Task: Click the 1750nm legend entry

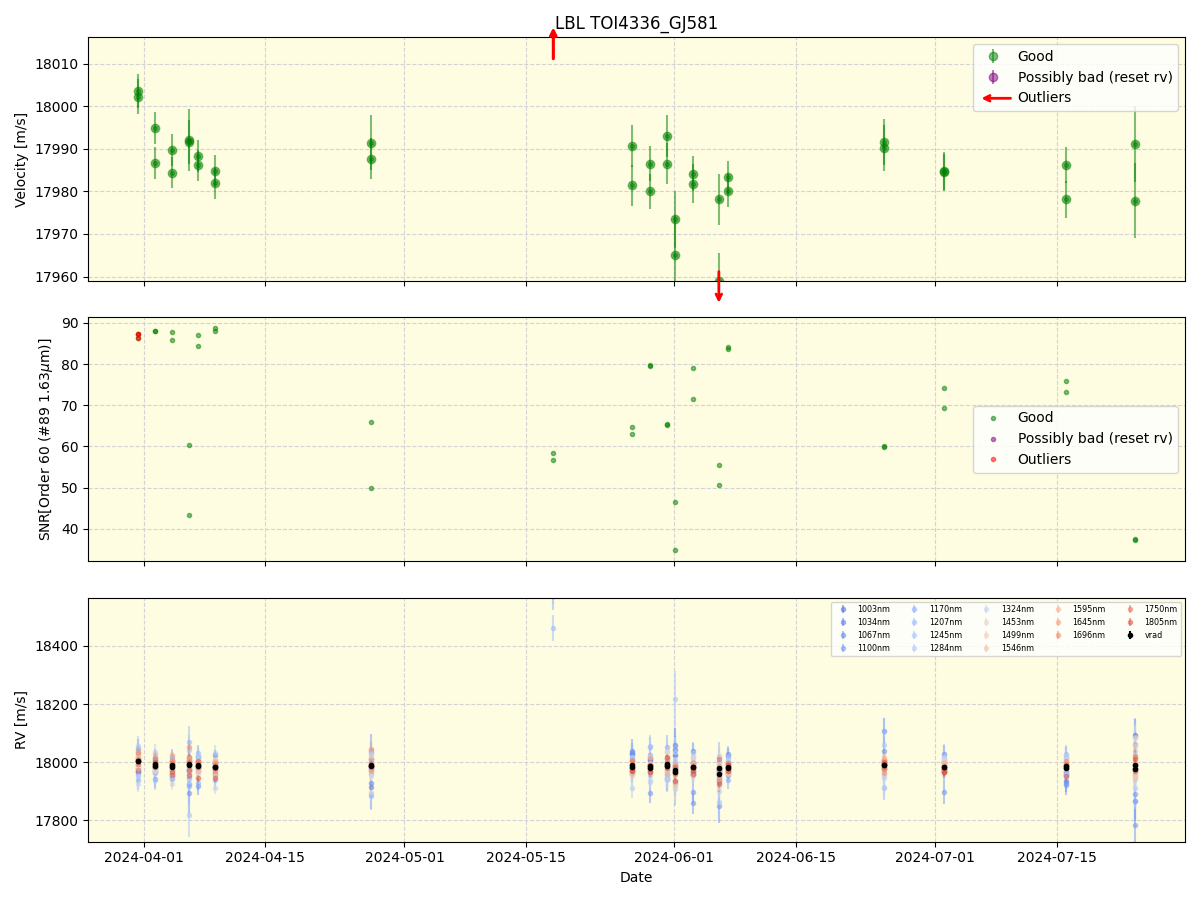Action: (1152, 609)
